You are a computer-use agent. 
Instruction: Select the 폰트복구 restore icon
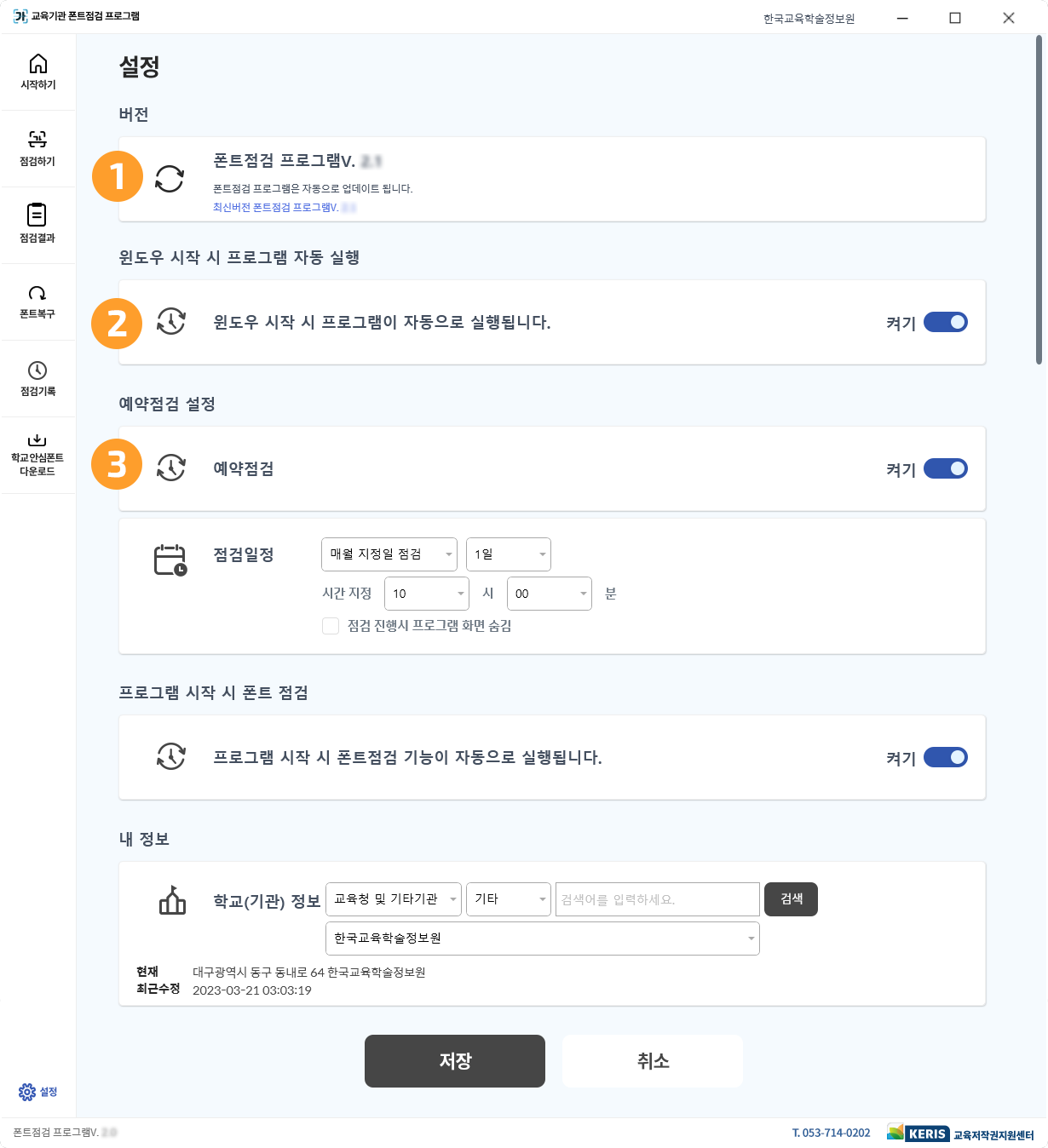tap(38, 301)
